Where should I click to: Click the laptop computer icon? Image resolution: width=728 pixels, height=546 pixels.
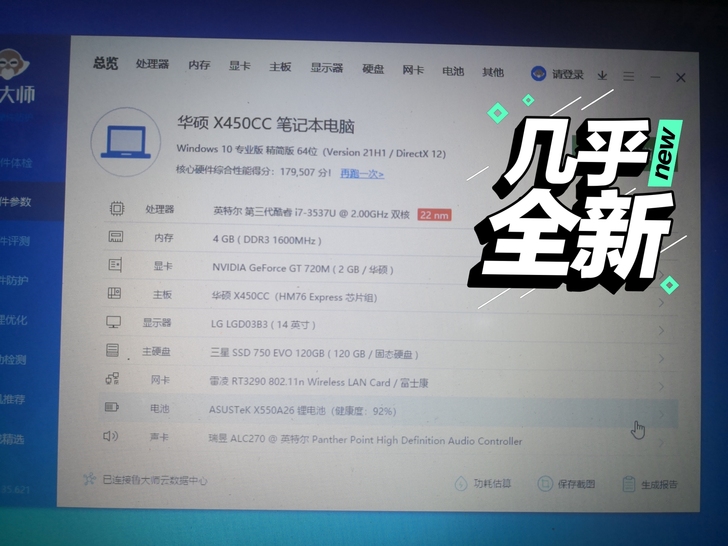tap(126, 142)
